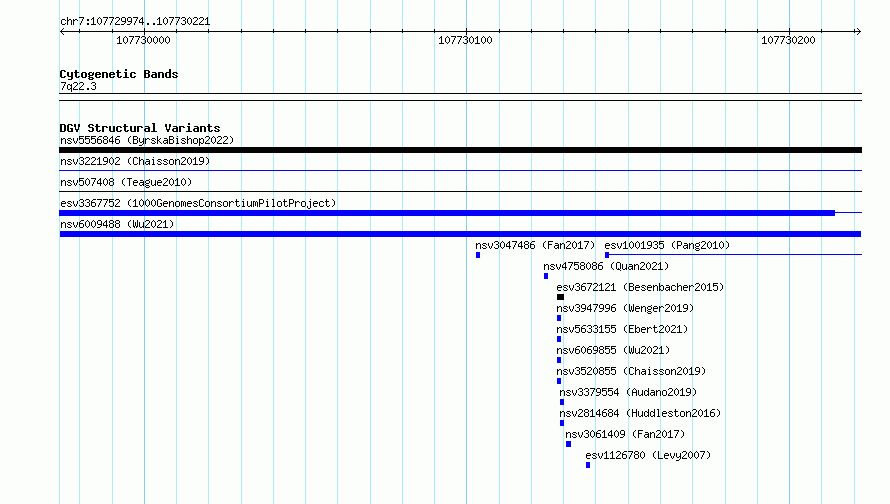Click the chr7:107729974..107730221 coordinates label
The height and width of the screenshot is (504, 890).
pyautogui.click(x=135, y=22)
